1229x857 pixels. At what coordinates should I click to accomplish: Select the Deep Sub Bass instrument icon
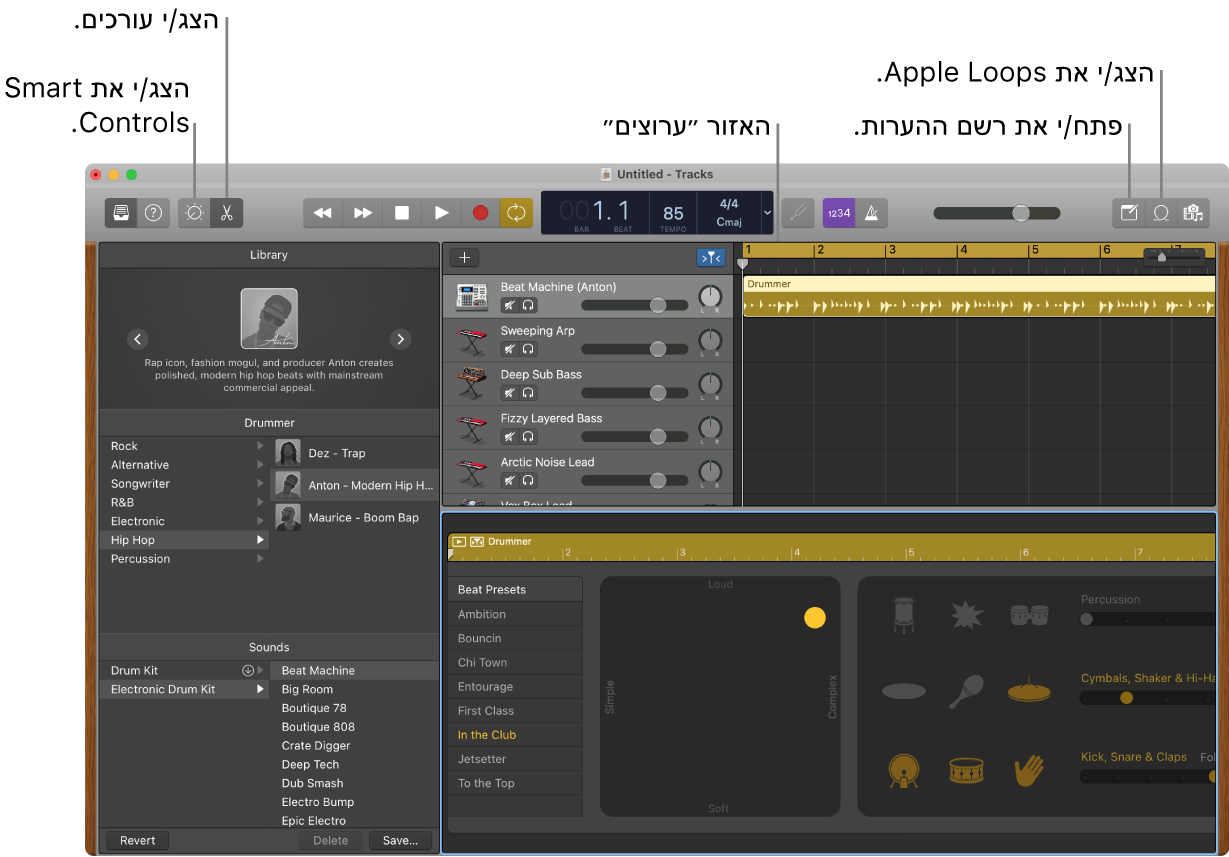[x=471, y=385]
